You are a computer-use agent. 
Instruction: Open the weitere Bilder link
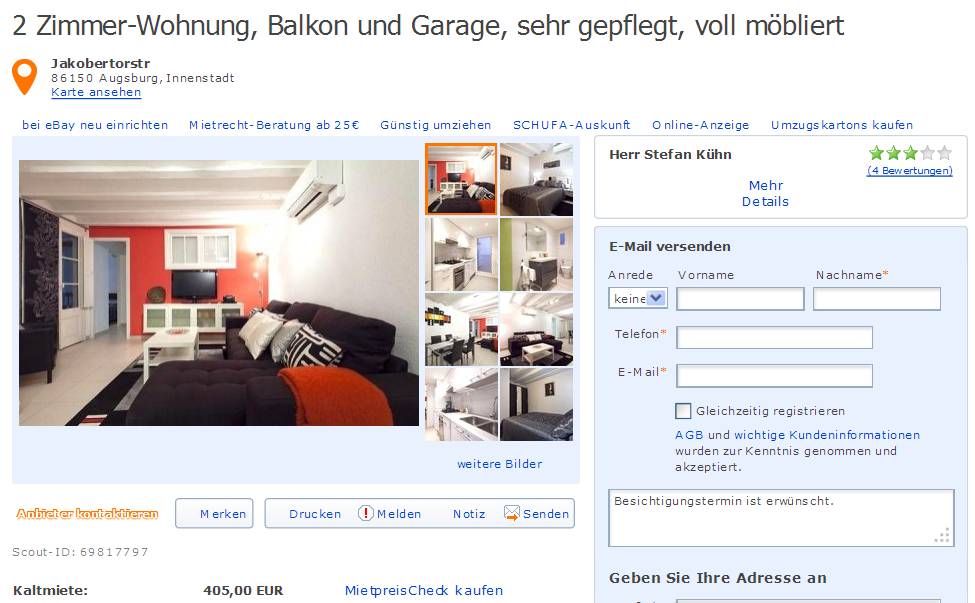499,464
